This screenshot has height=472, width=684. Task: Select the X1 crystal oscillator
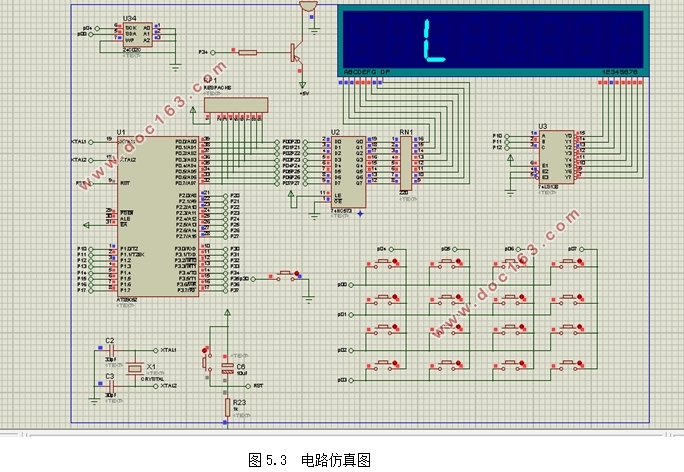coord(135,369)
